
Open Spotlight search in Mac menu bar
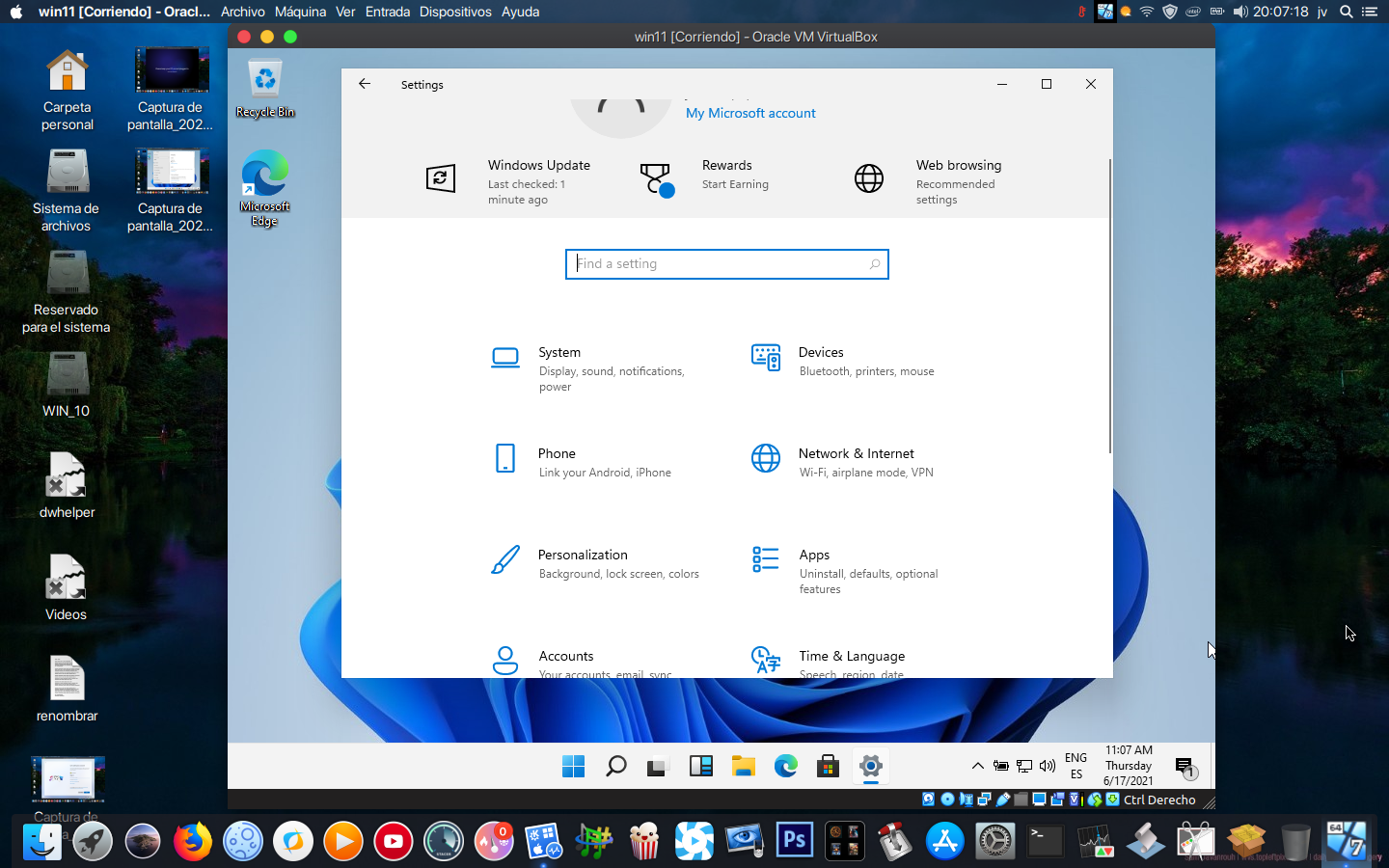click(x=1346, y=12)
